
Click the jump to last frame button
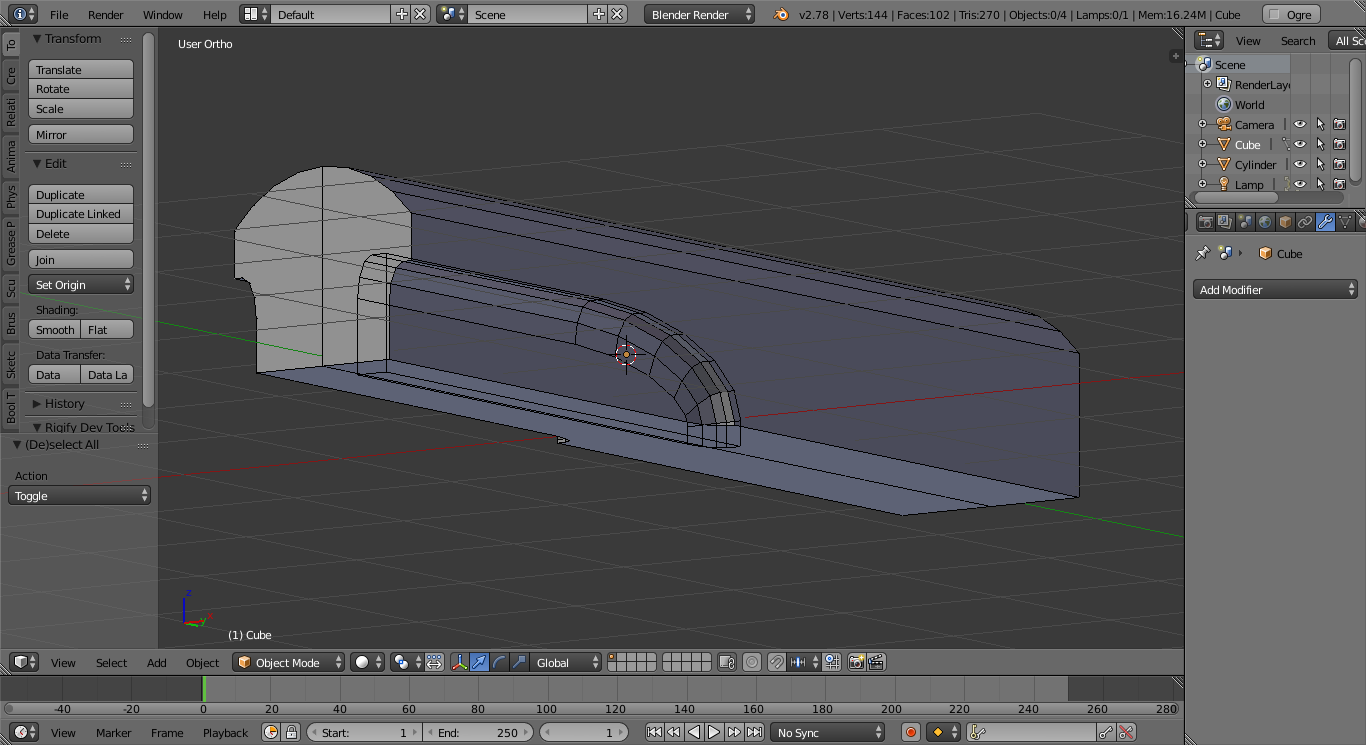click(754, 732)
